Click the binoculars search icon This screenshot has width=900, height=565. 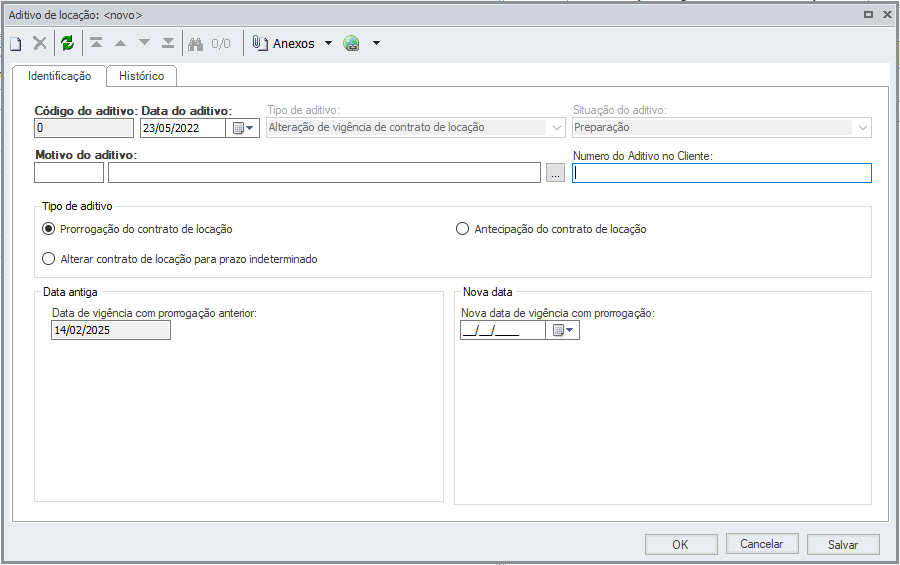pos(195,44)
